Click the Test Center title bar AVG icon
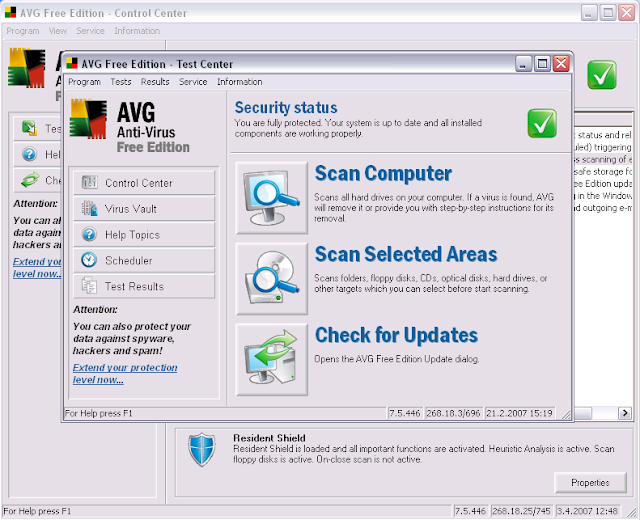Image resolution: width=640 pixels, height=520 pixels. point(72,63)
